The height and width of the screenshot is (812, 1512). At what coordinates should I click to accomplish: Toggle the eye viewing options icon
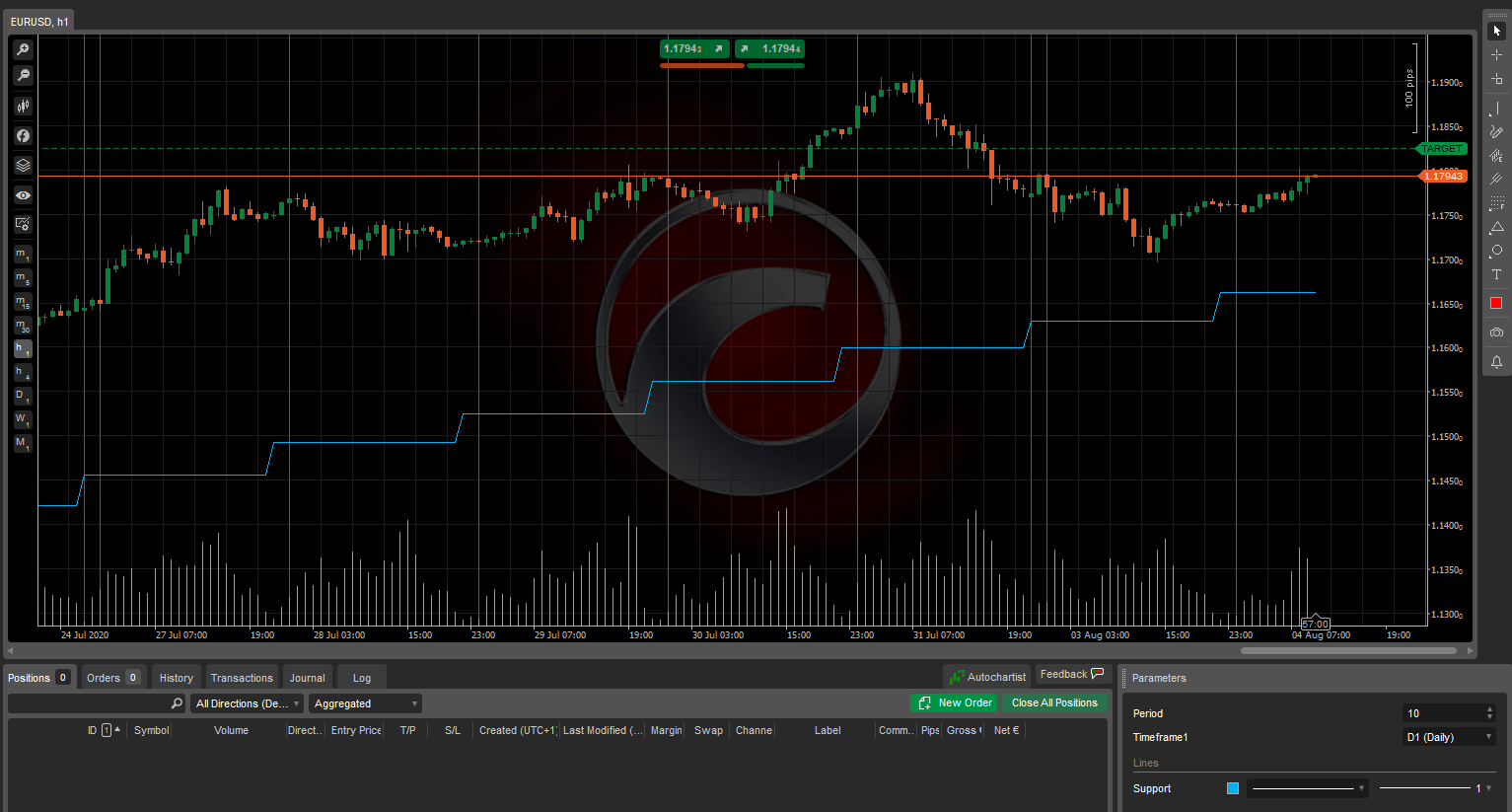click(23, 195)
